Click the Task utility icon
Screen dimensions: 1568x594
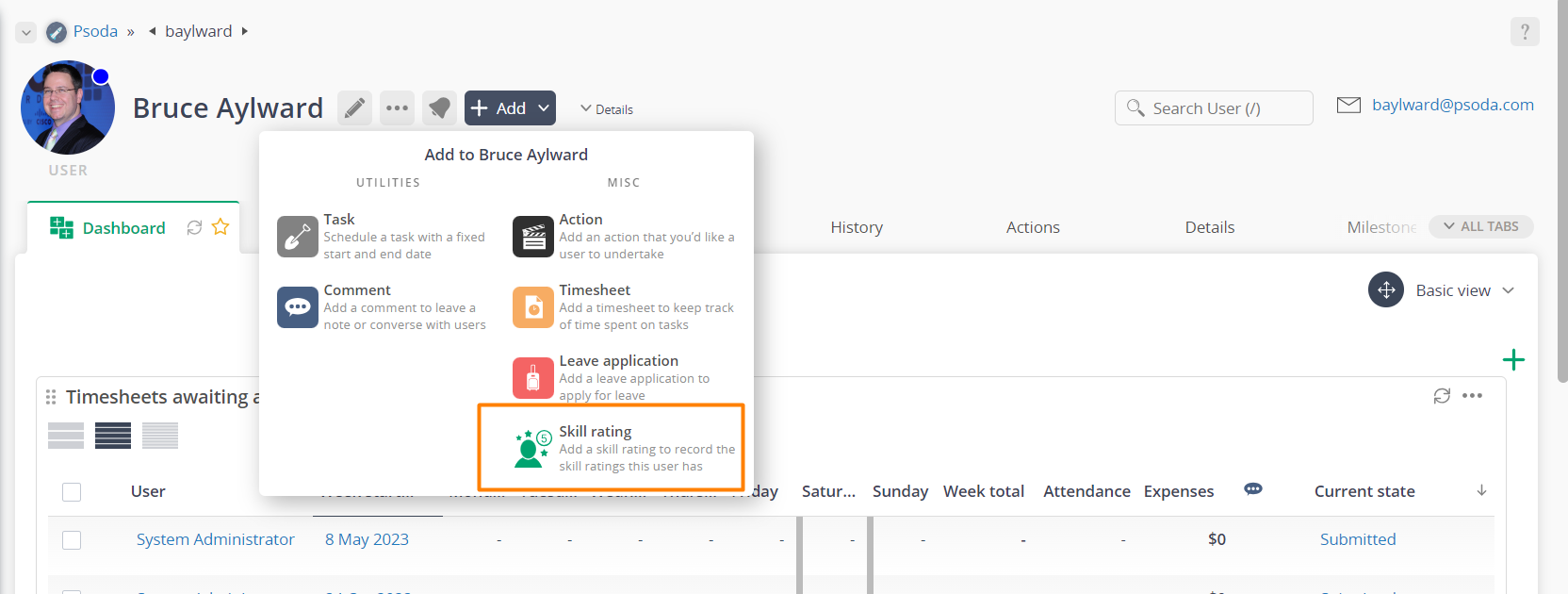(298, 237)
